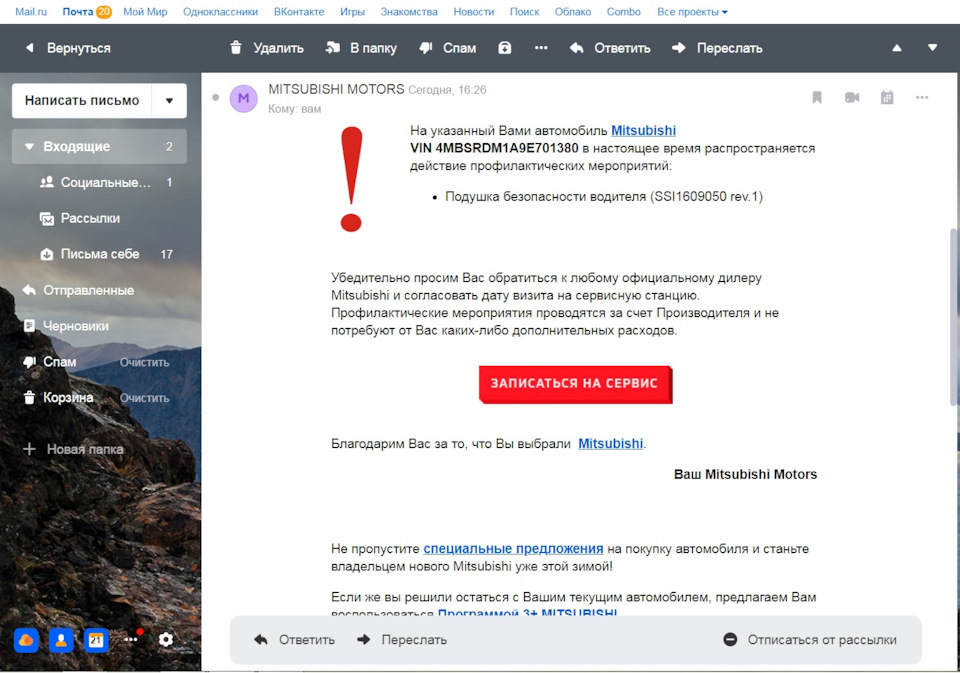960x673 pixels.
Task: Open more actions via toolbar ellipsis
Action: coord(541,47)
